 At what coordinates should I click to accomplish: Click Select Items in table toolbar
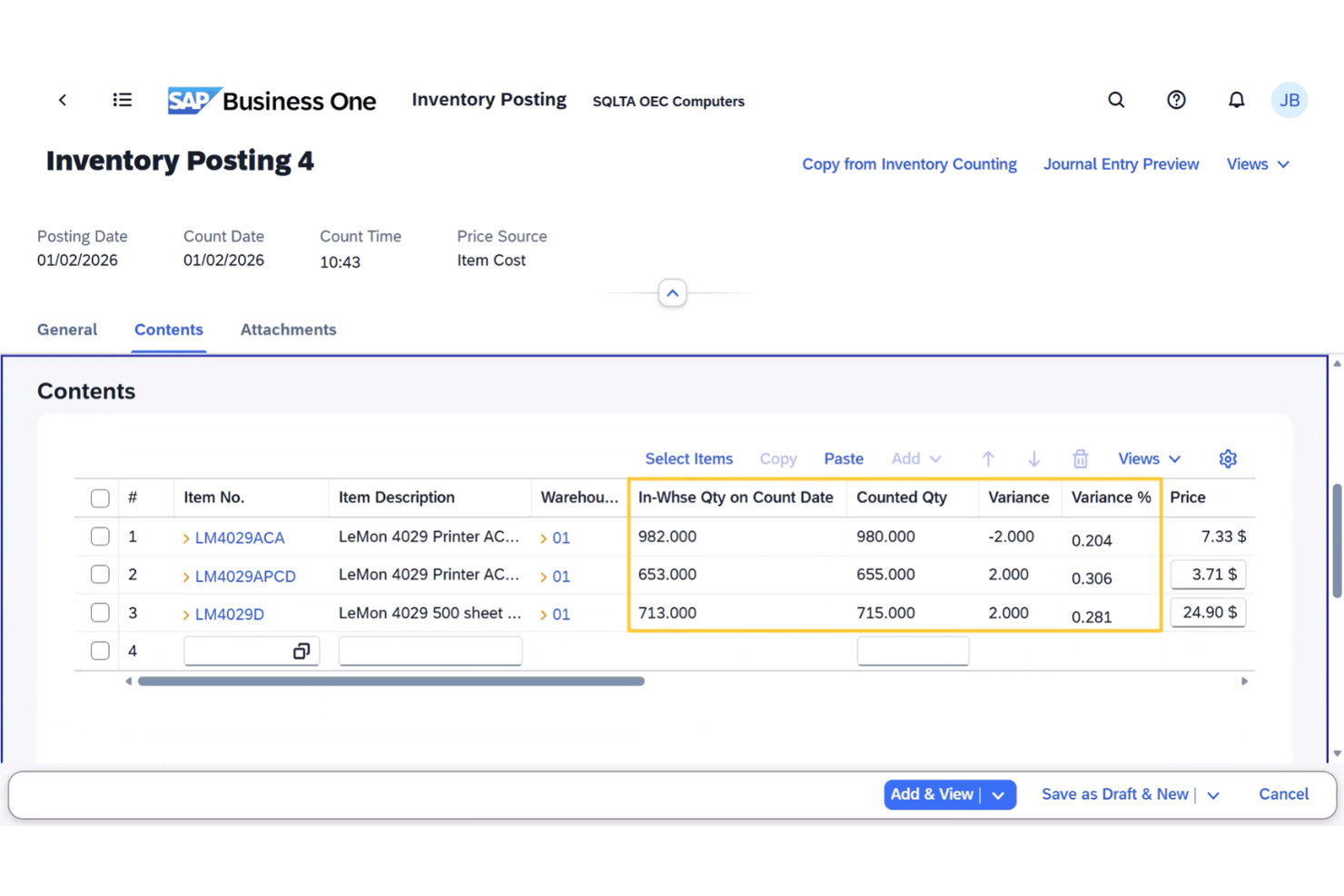point(688,458)
